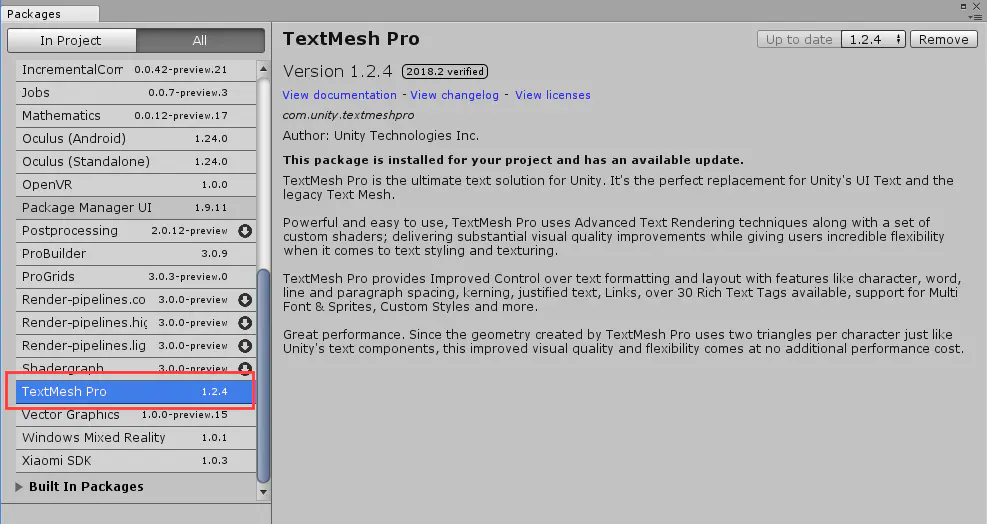Select the Render-pipelines.co package name

tap(84, 300)
